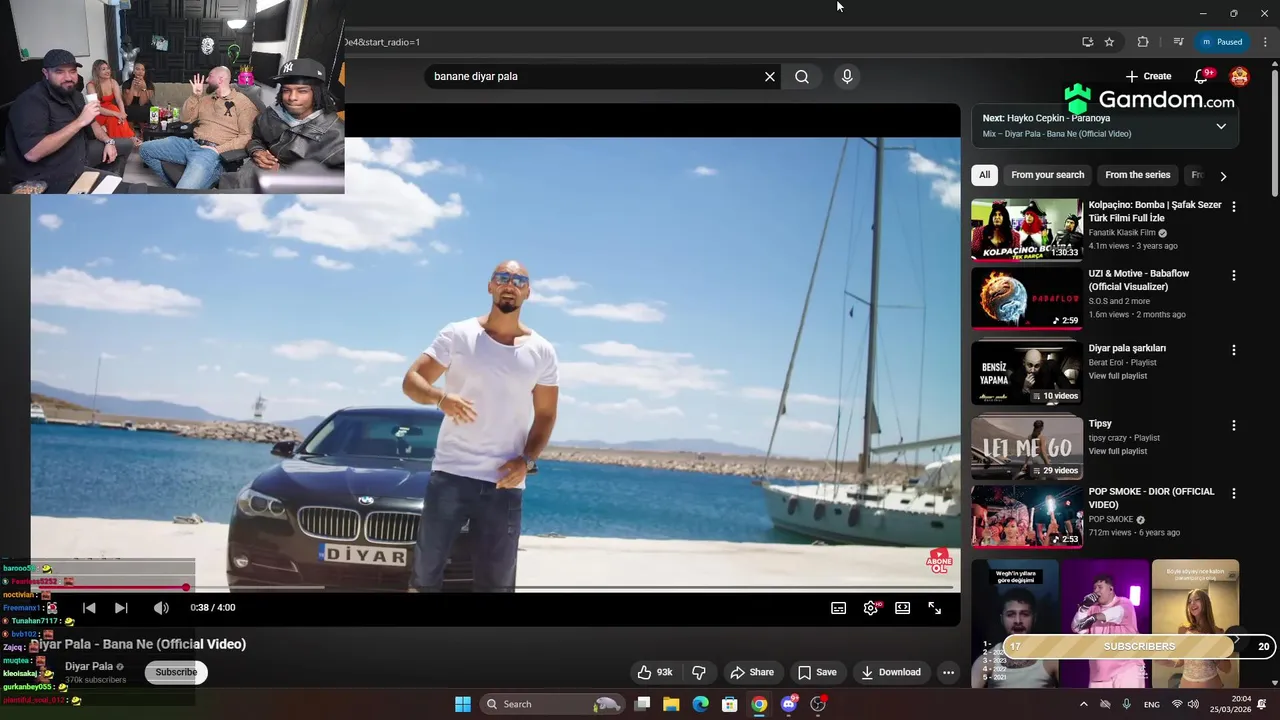The width and height of the screenshot is (1280, 720).
Task: Open more actions ellipsis below the video
Action: [x=948, y=672]
